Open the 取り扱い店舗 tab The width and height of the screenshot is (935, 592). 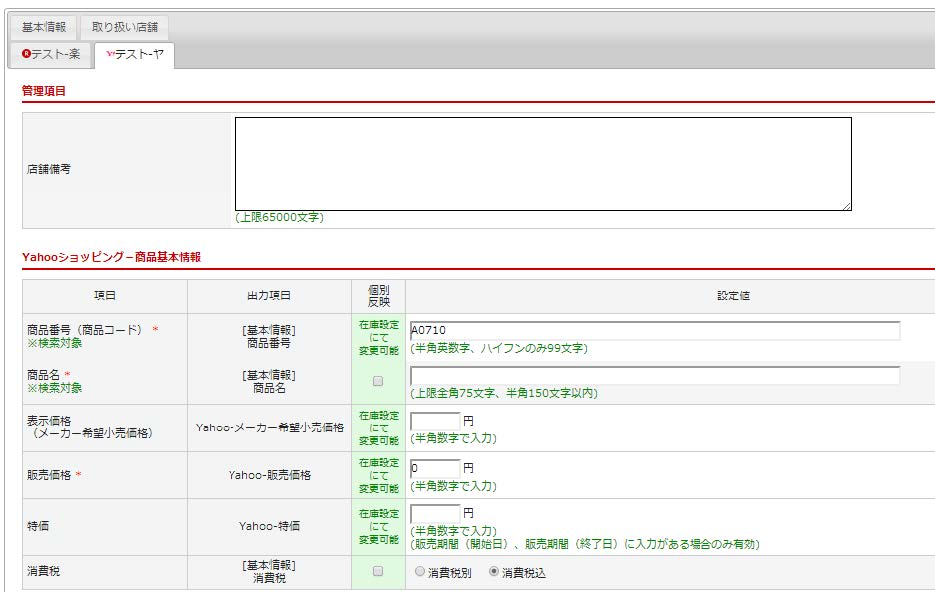[x=125, y=27]
